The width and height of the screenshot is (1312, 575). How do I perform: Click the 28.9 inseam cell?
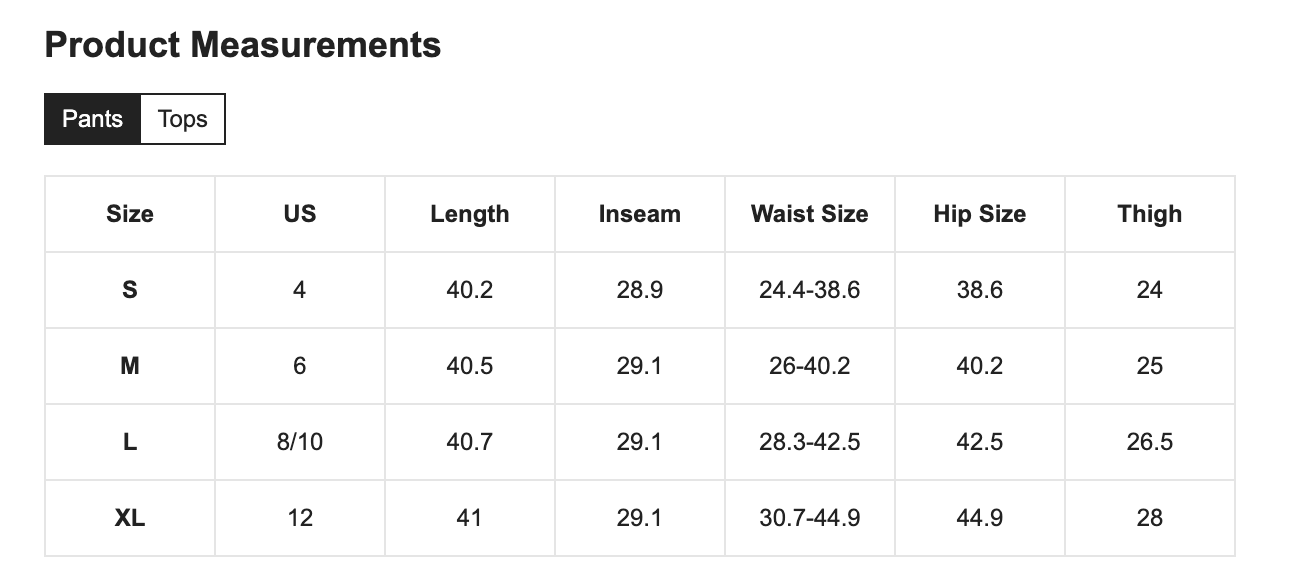tap(640, 290)
